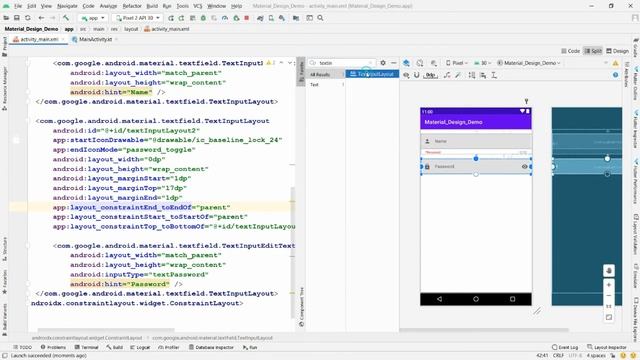The height and width of the screenshot is (360, 640).
Task: Click the Save All toolbar icon
Action: [17, 18]
